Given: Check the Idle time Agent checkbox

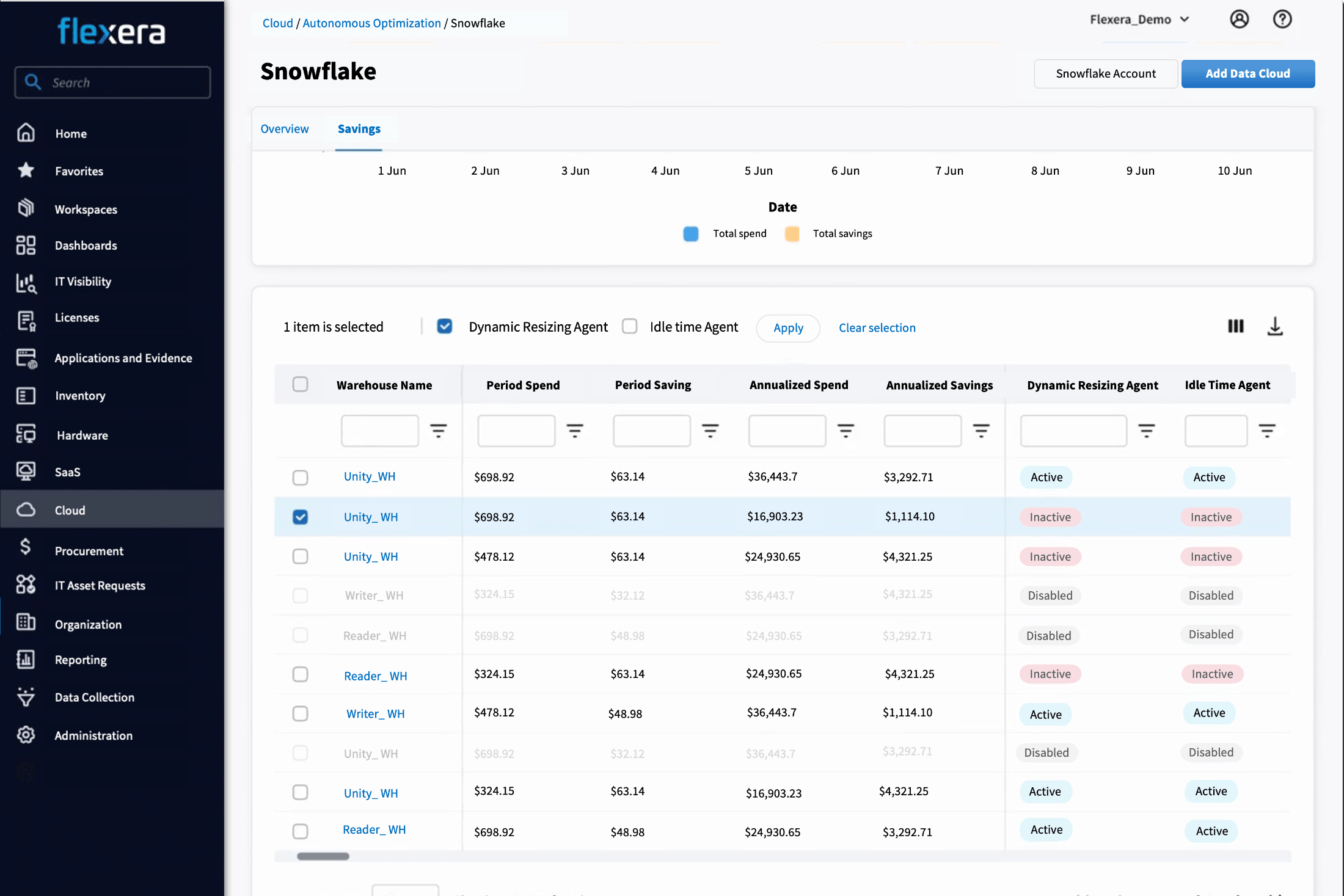Looking at the screenshot, I should (630, 326).
